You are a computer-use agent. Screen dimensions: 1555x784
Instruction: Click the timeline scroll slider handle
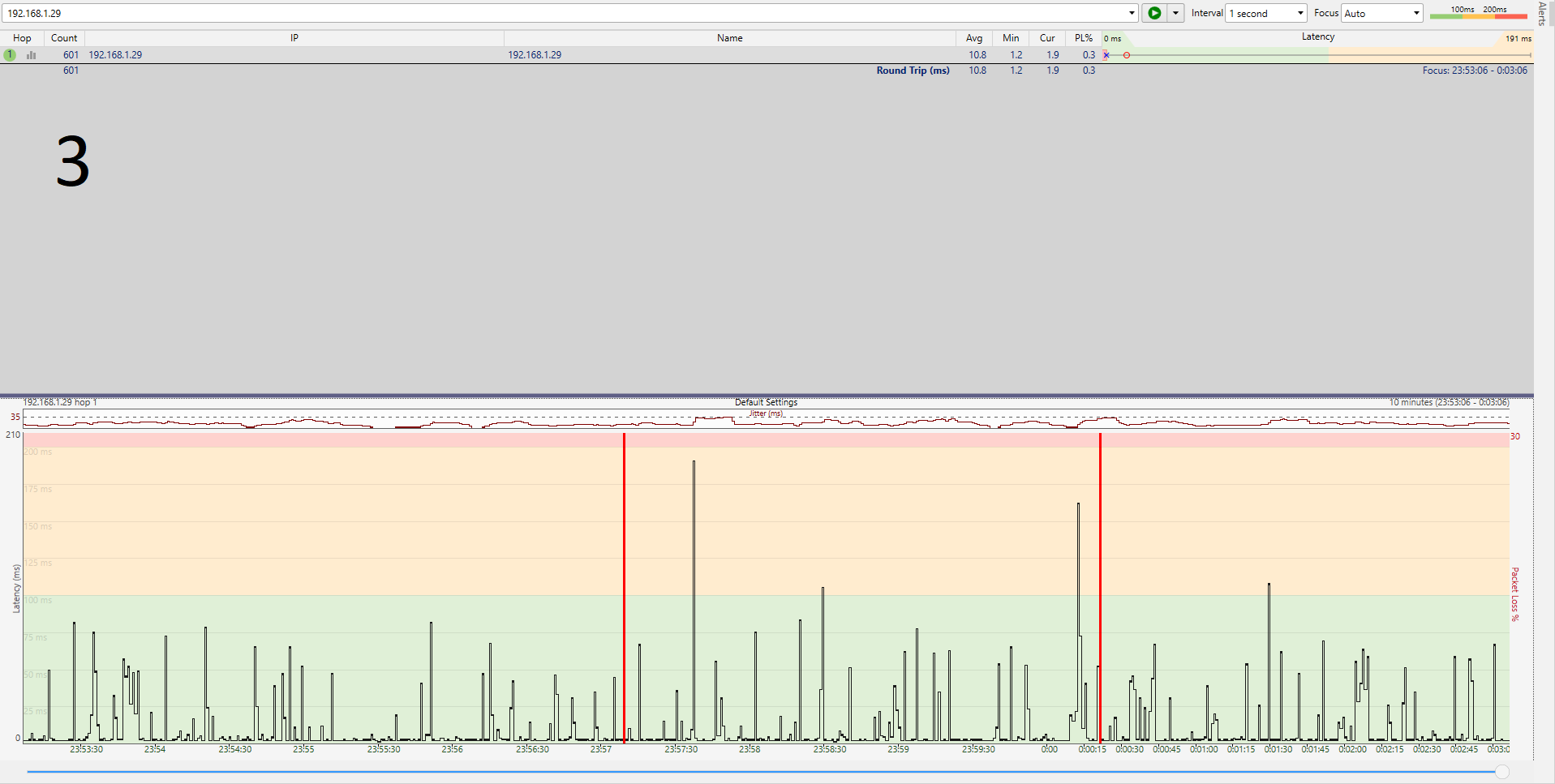(1502, 772)
